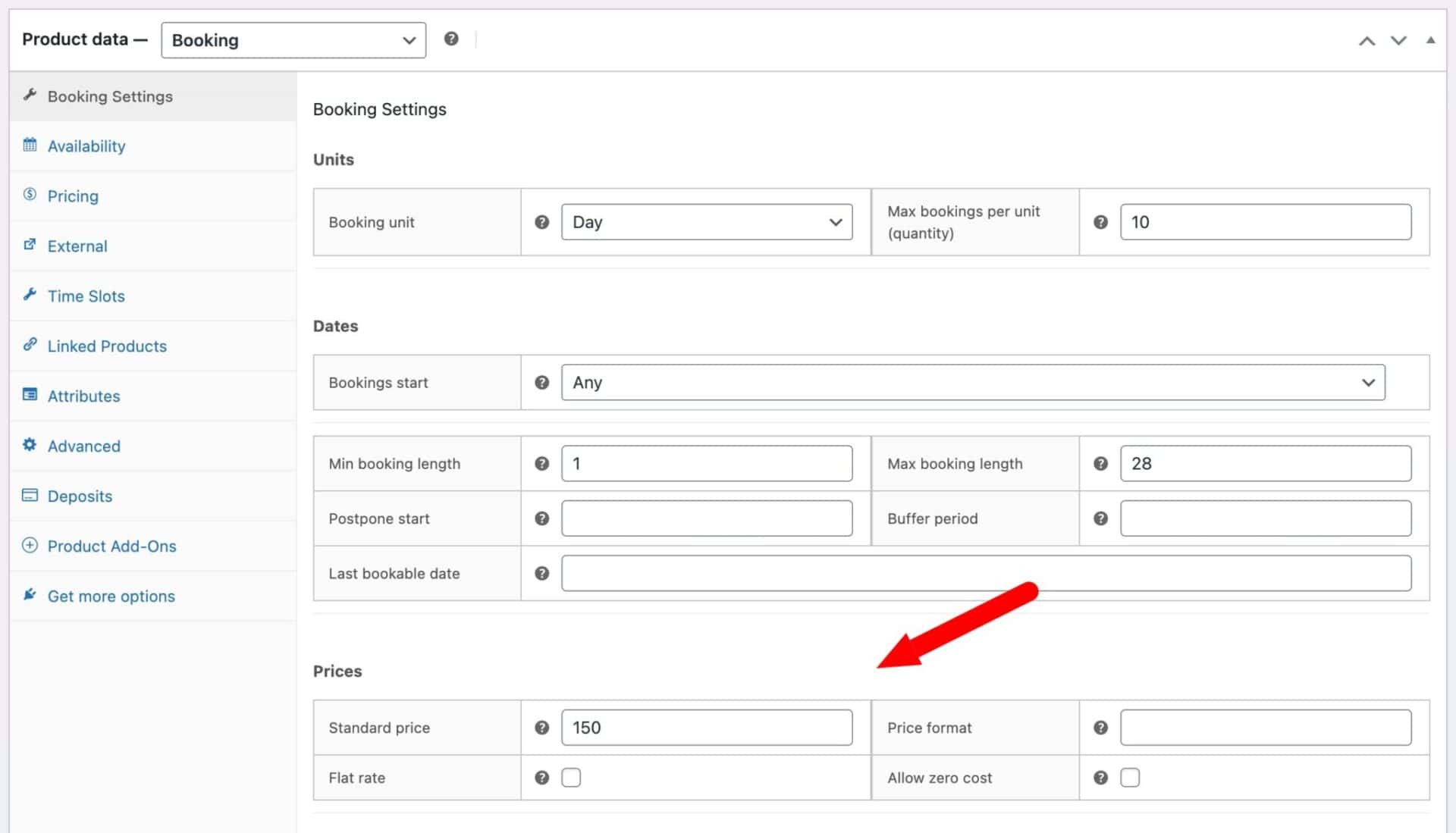Viewport: 1456px width, 833px height.
Task: Show the Linked Products tab
Action: point(153,346)
